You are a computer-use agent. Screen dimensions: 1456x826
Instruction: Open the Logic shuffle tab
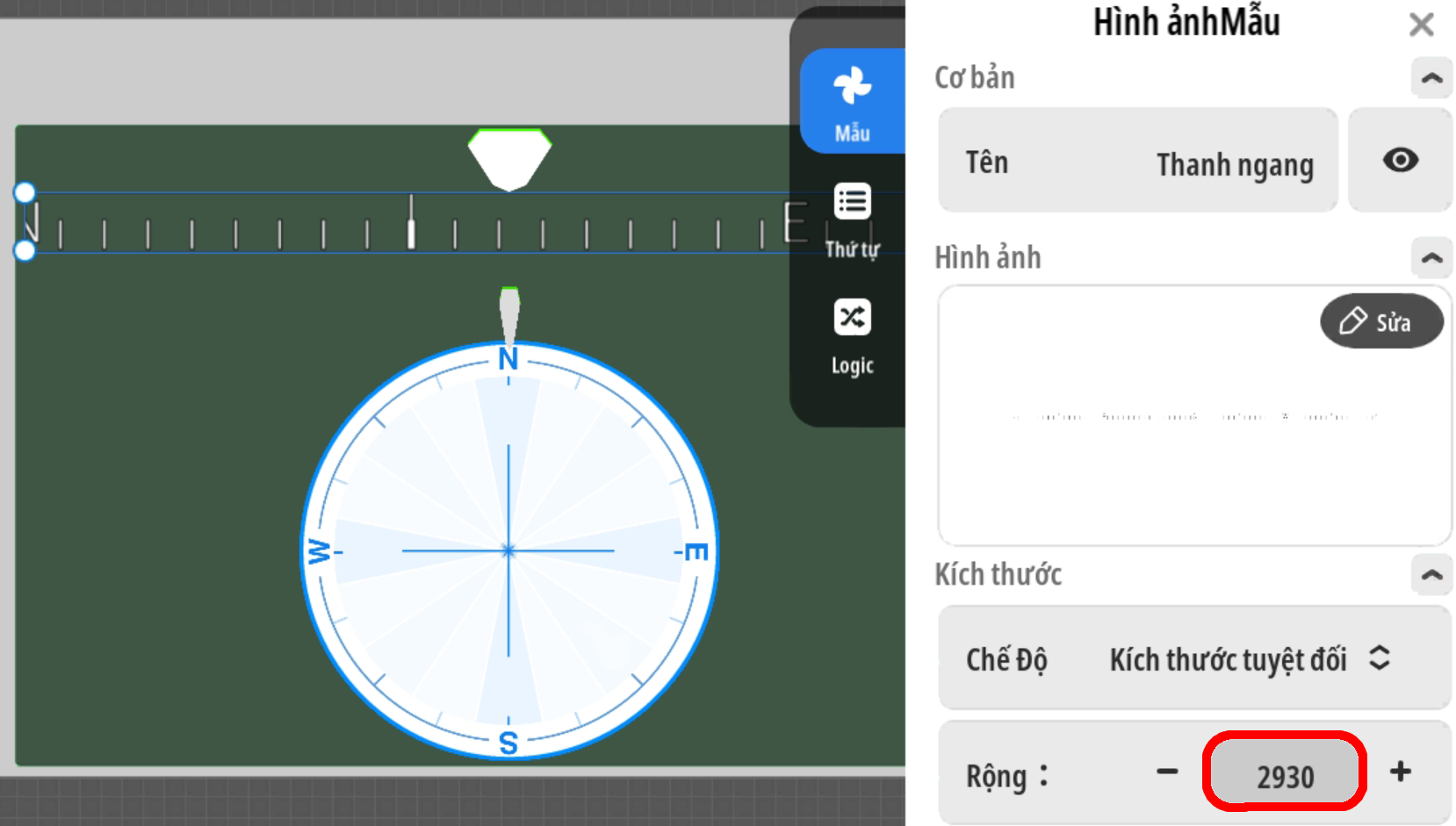[852, 337]
